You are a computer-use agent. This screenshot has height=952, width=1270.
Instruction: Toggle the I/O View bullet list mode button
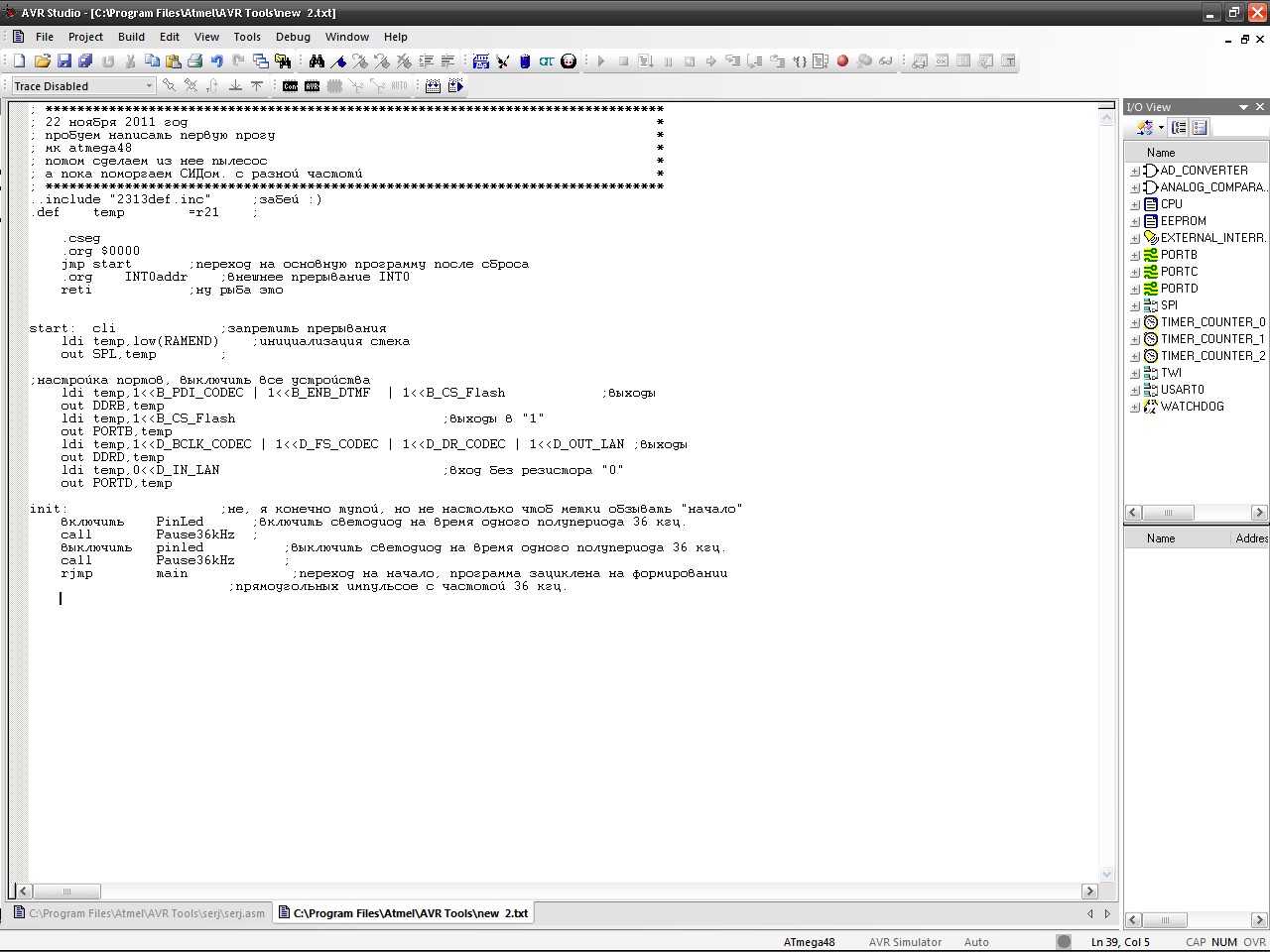click(1200, 127)
